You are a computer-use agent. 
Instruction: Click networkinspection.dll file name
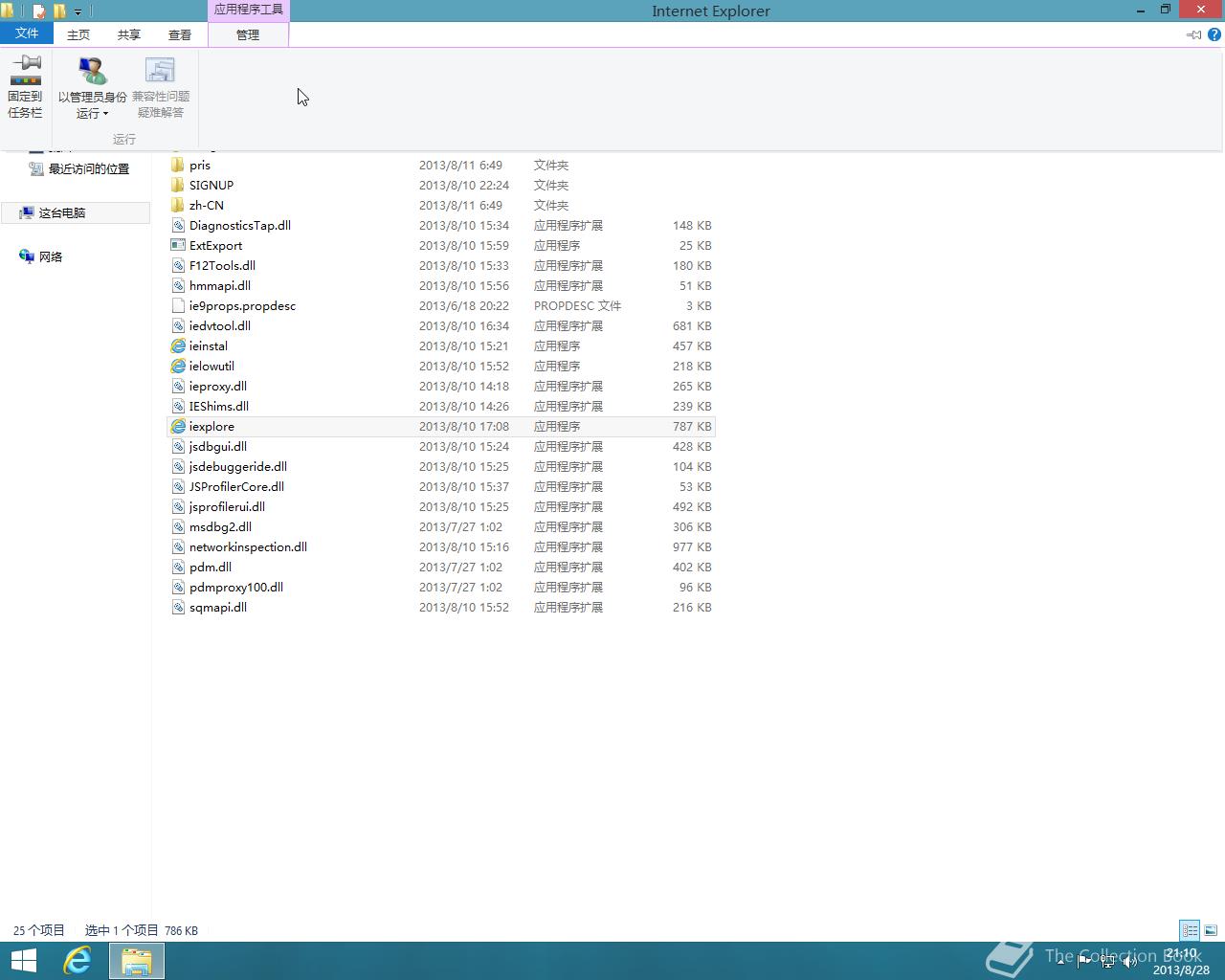(248, 547)
